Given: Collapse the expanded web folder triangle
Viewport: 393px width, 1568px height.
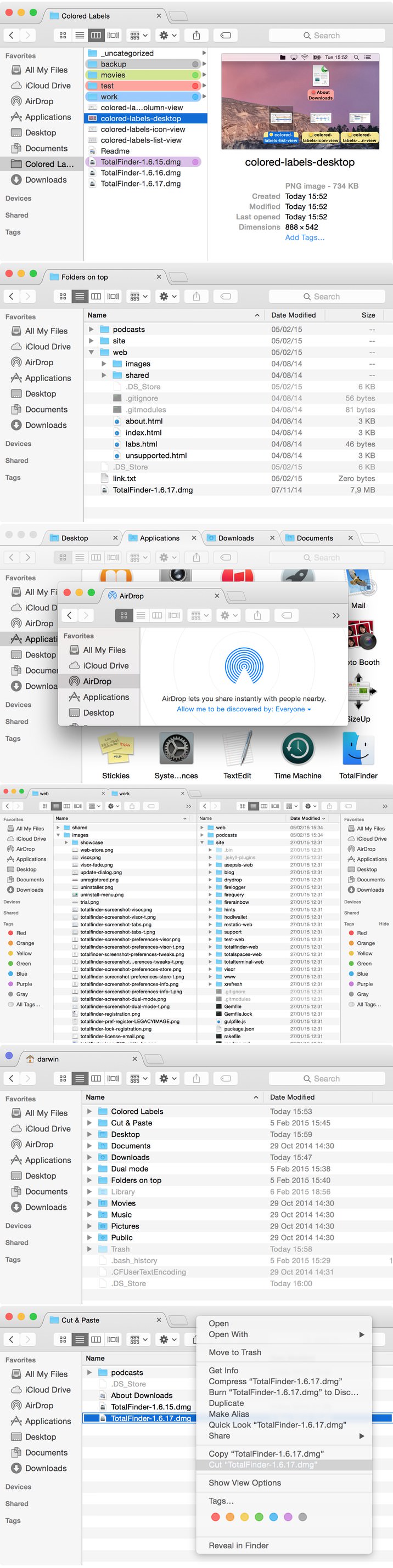Looking at the screenshot, I should click(x=92, y=353).
